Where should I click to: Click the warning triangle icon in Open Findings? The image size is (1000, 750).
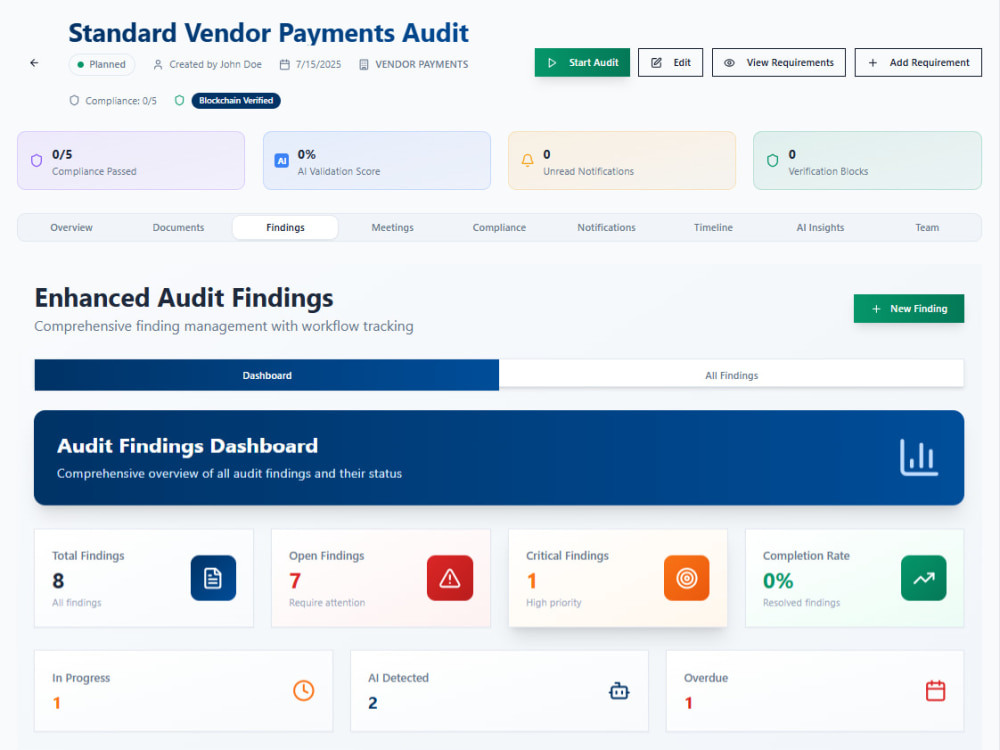450,578
